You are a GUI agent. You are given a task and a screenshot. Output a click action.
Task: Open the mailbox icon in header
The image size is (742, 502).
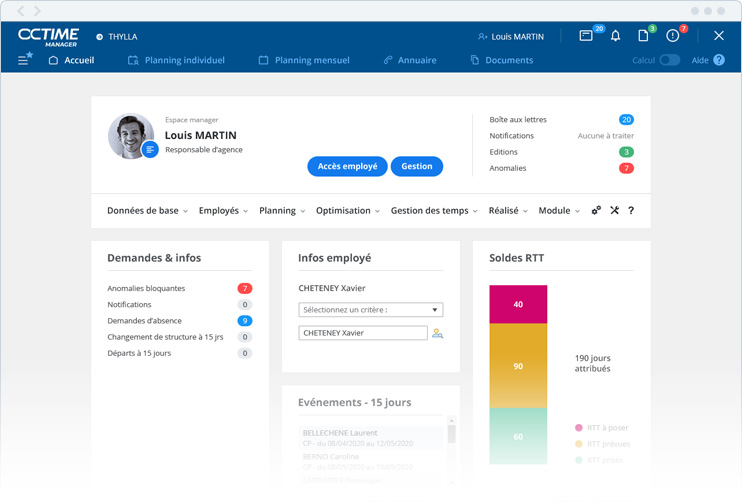click(x=586, y=36)
